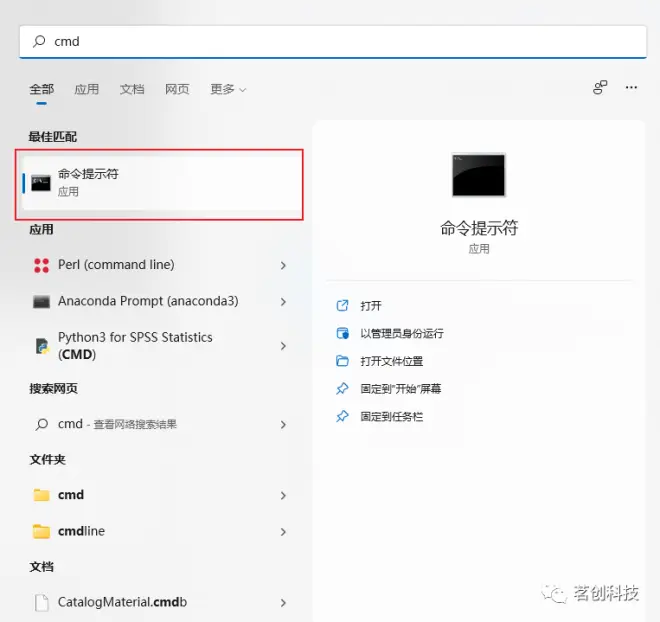The height and width of the screenshot is (622, 660).
Task: Click the Python3 for SPSS icon
Action: point(42,346)
